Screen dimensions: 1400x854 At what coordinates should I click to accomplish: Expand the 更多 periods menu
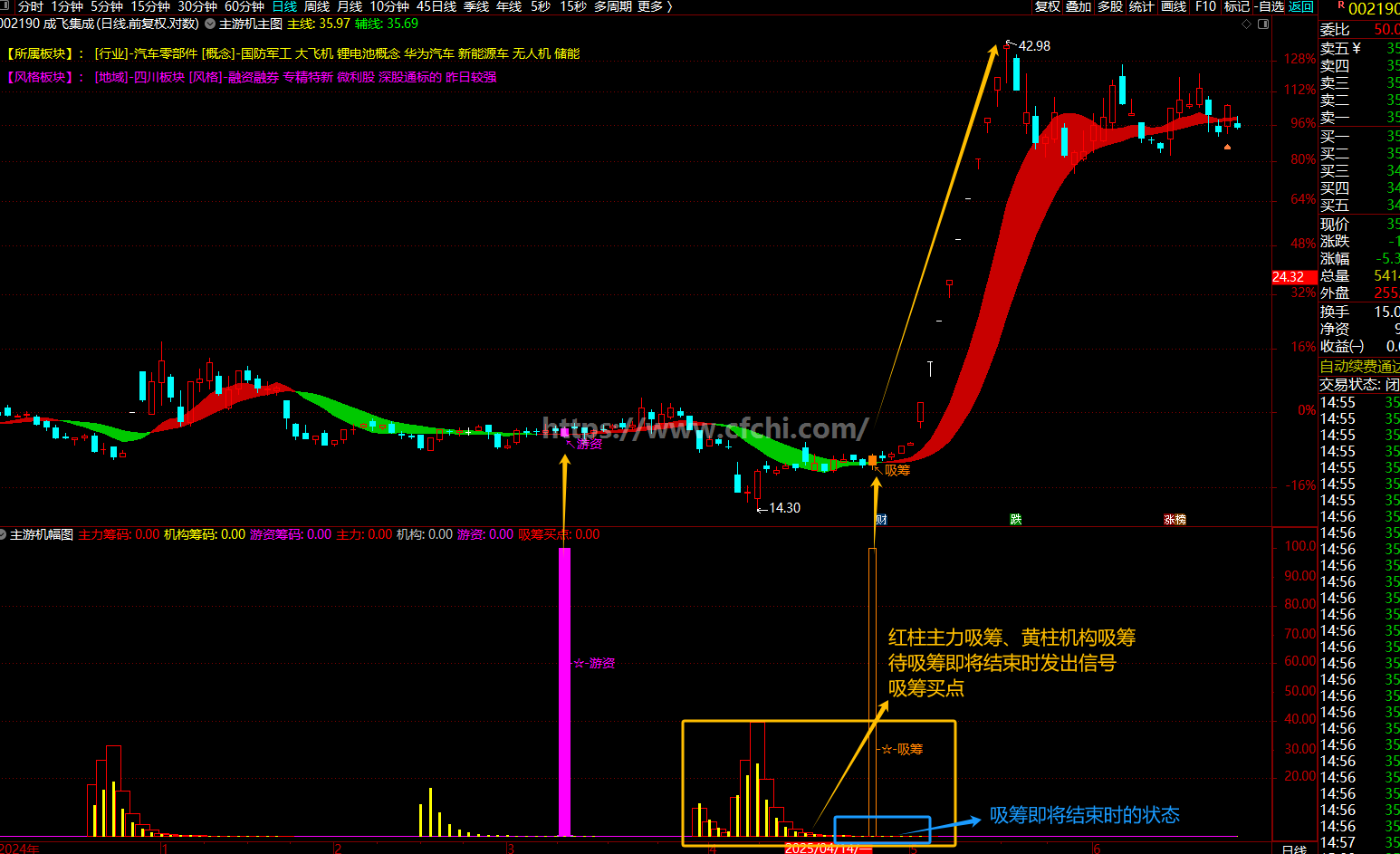(x=655, y=6)
